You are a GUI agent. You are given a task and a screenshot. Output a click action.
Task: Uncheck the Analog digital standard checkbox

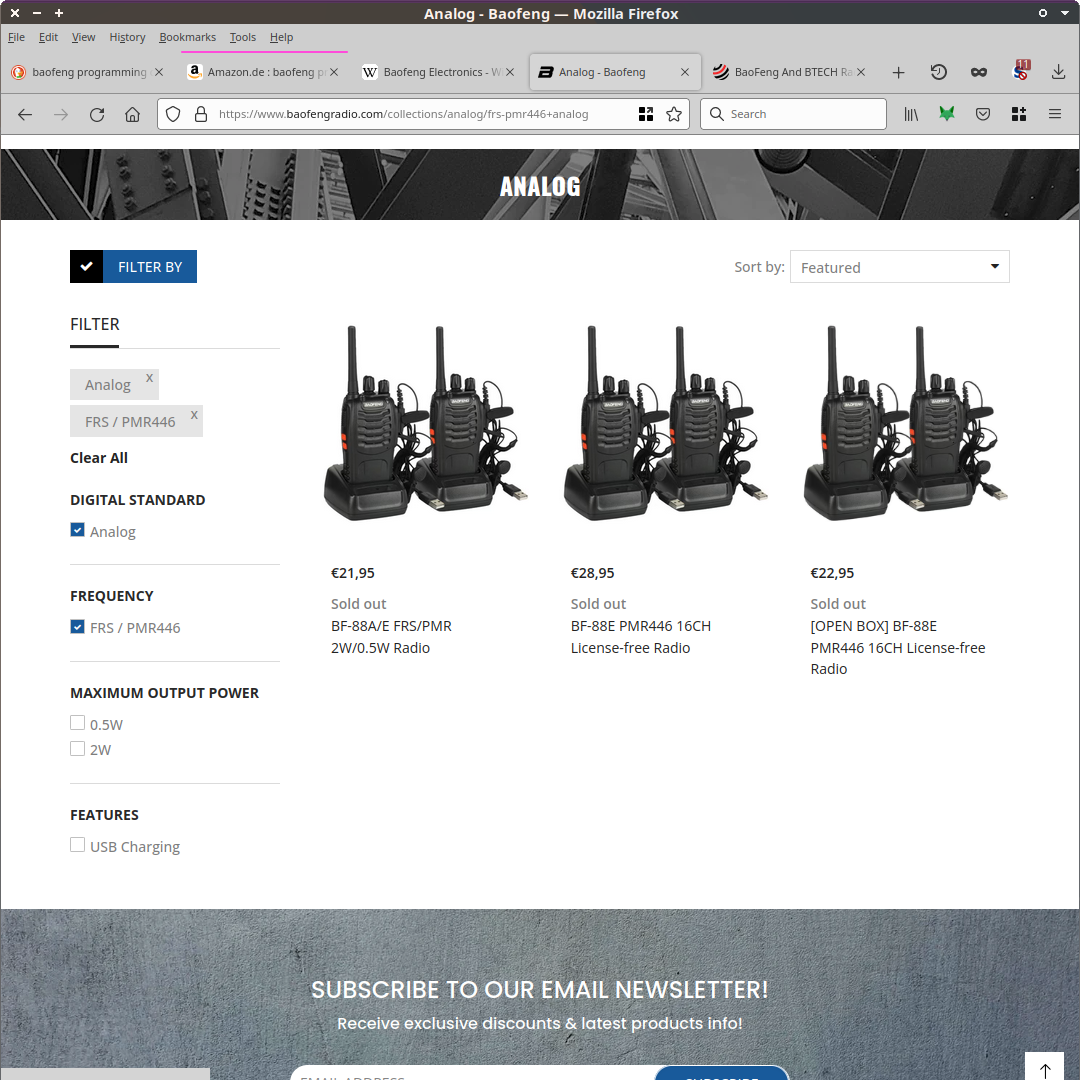pyautogui.click(x=78, y=530)
